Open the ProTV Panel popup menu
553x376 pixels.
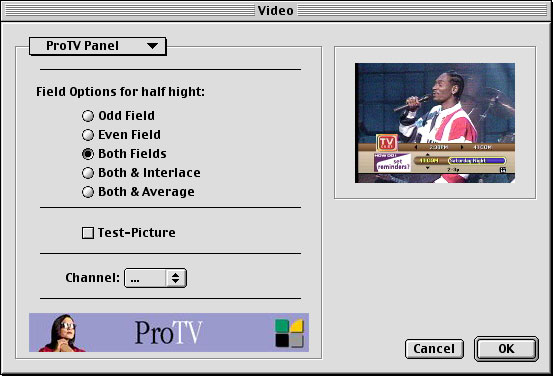pyautogui.click(x=98, y=46)
